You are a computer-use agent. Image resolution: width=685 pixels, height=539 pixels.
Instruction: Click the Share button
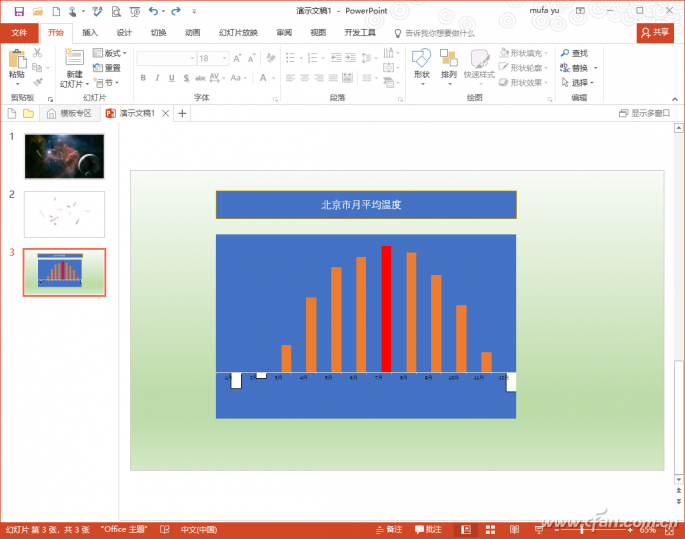click(655, 33)
